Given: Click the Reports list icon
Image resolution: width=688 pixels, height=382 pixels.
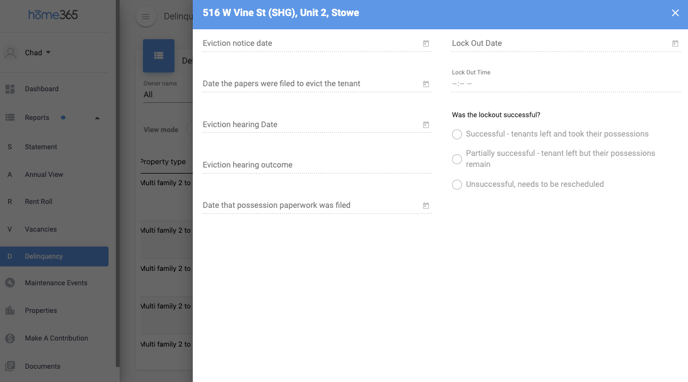Looking at the screenshot, I should pyautogui.click(x=10, y=118).
